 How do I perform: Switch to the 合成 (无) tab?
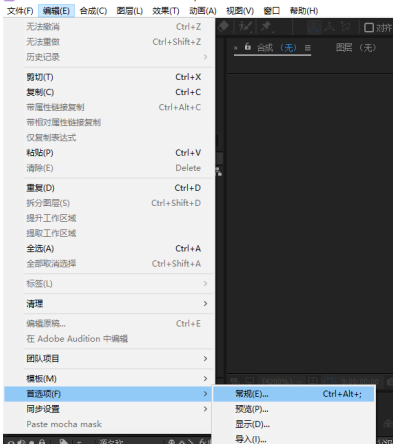tap(277, 48)
